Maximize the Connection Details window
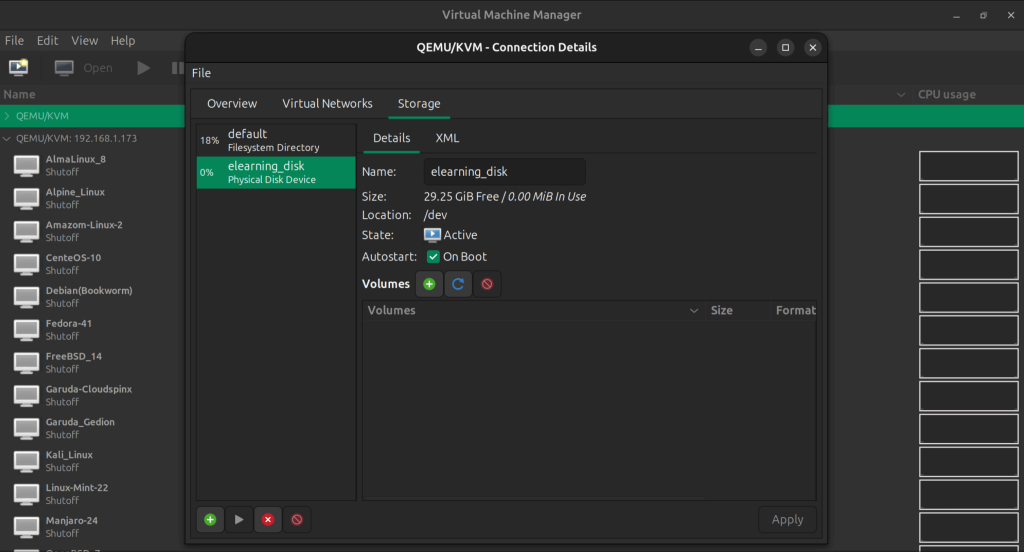This screenshot has width=1024, height=552. pos(786,48)
